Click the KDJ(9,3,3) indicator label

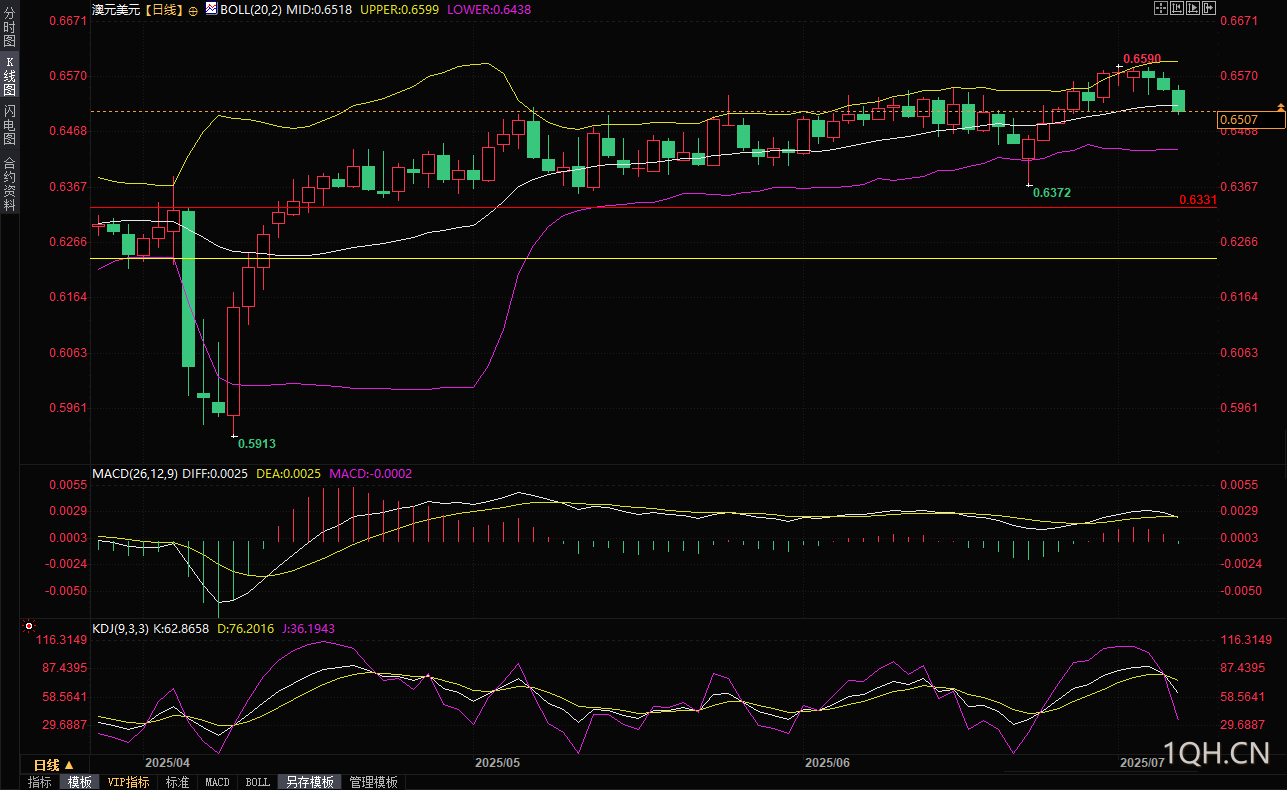coord(120,629)
